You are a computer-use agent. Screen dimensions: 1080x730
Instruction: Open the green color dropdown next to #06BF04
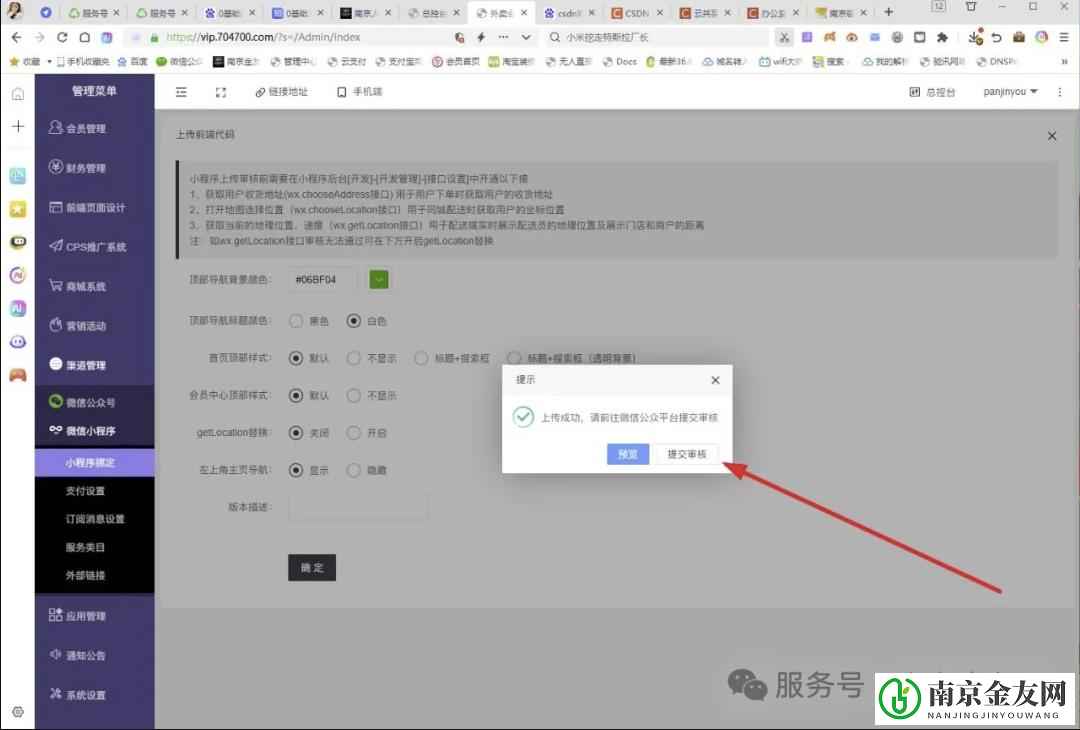[378, 281]
